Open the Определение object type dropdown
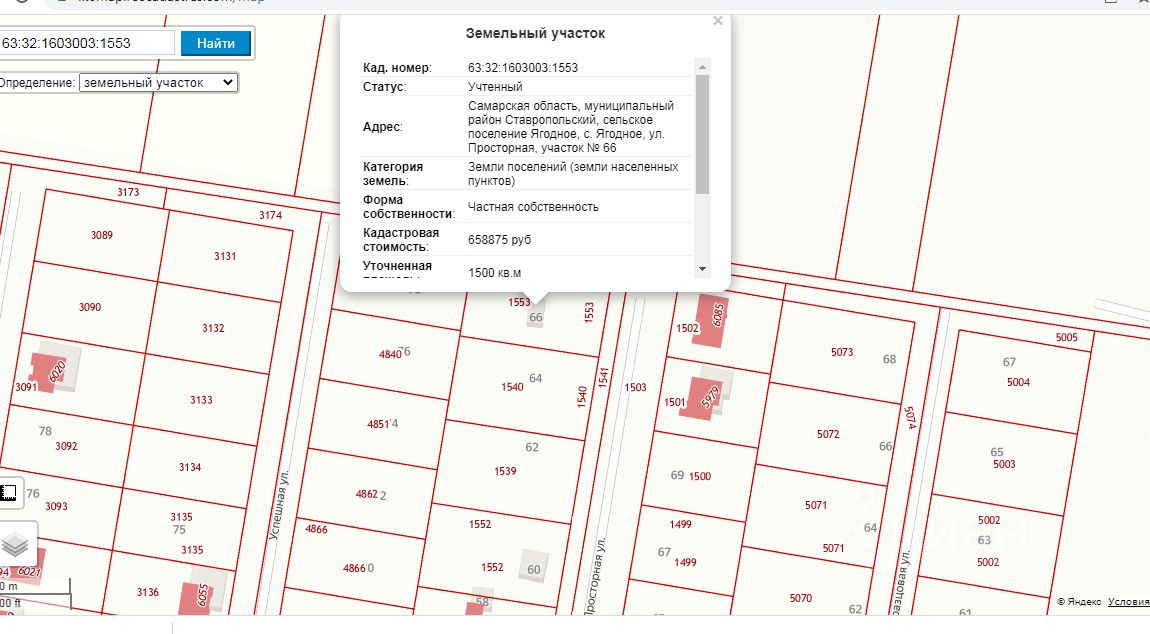The image size is (1150, 634). 158,83
